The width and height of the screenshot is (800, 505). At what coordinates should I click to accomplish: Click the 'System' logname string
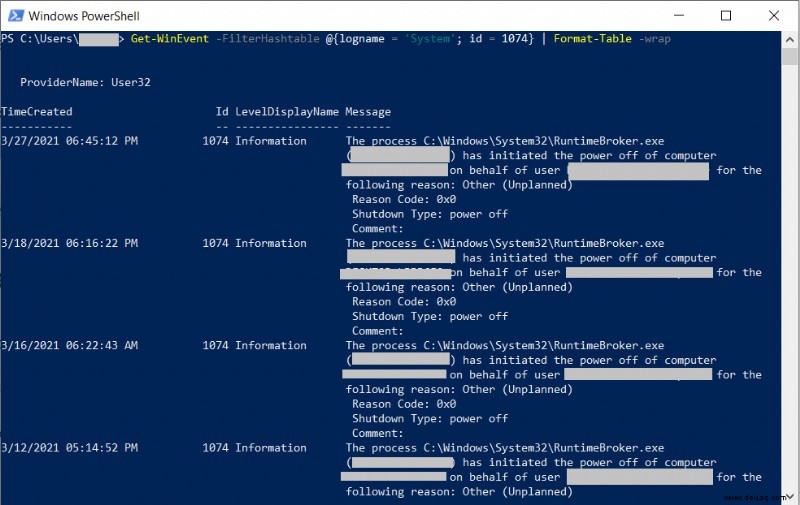(430, 39)
